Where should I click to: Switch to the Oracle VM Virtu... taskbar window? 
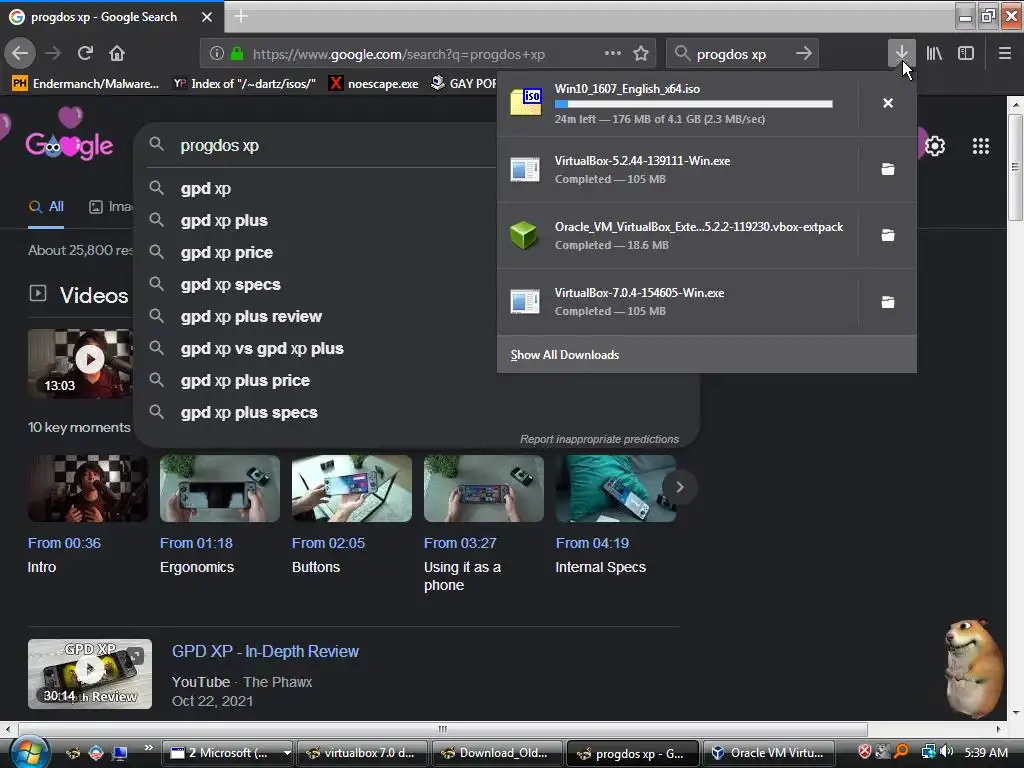coord(768,753)
